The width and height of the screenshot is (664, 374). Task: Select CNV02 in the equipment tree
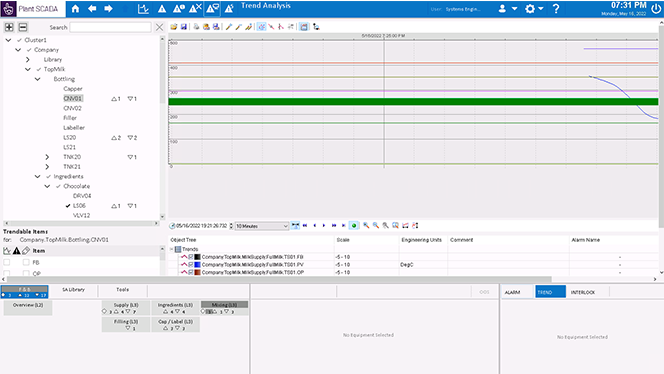coord(72,108)
